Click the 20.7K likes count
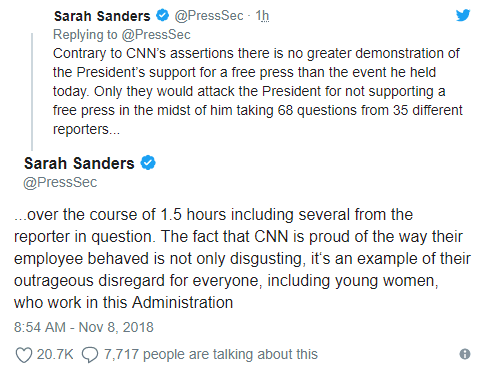Image resolution: width=483 pixels, height=378 pixels. pyautogui.click(x=55, y=354)
